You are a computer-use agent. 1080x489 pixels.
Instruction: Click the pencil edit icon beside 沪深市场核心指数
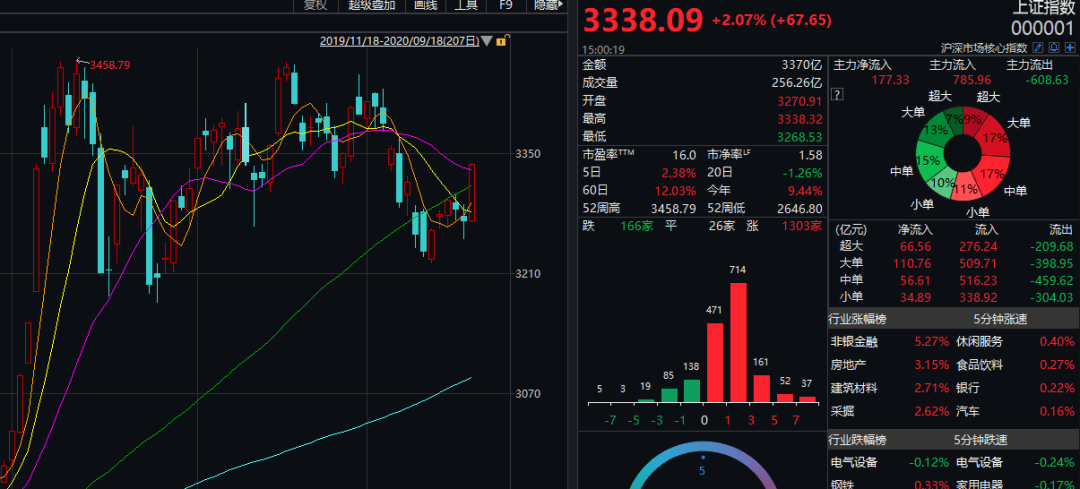click(1039, 48)
